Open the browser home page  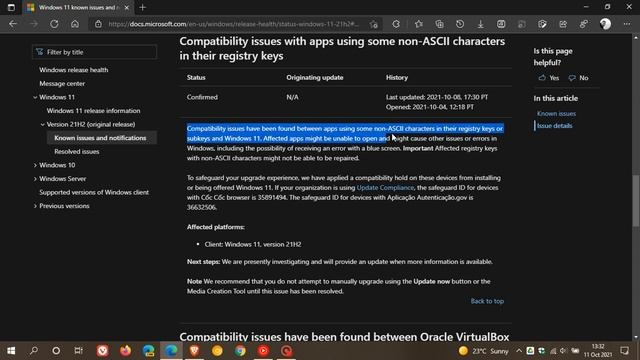75,24
